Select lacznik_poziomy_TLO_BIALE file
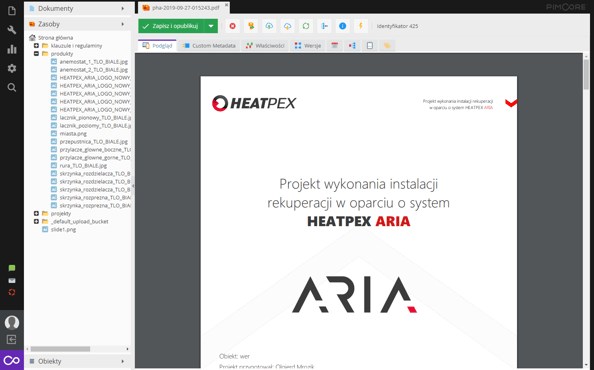This screenshot has width=594, height=370. click(95, 125)
